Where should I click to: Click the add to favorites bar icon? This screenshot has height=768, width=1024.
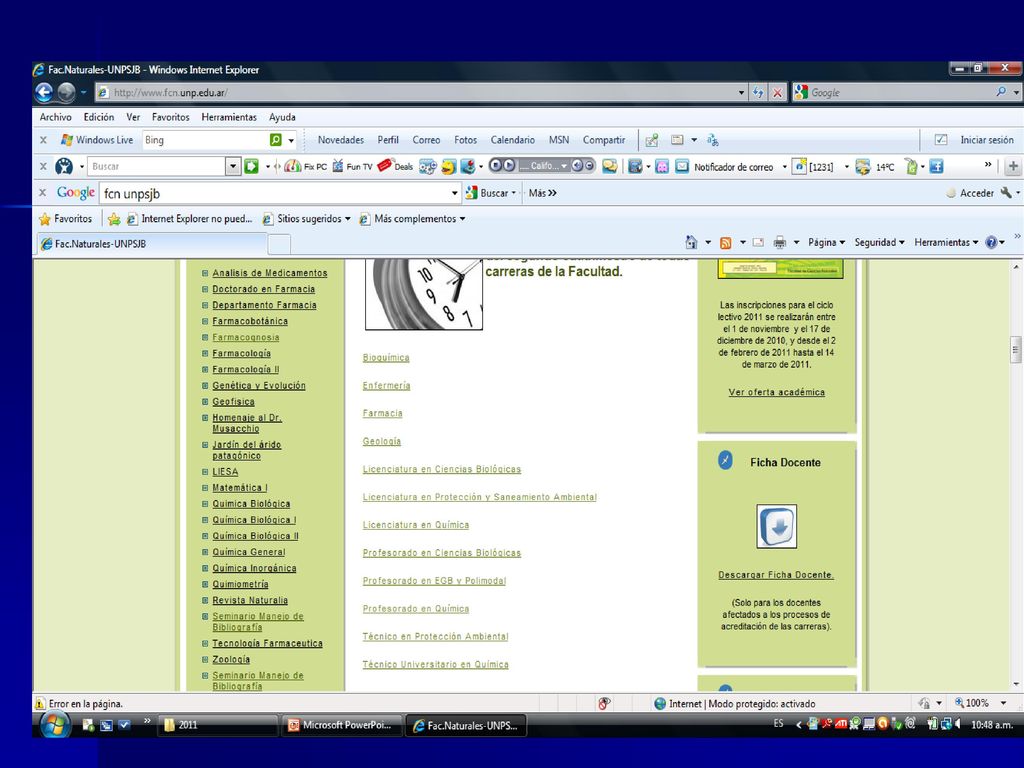click(114, 219)
